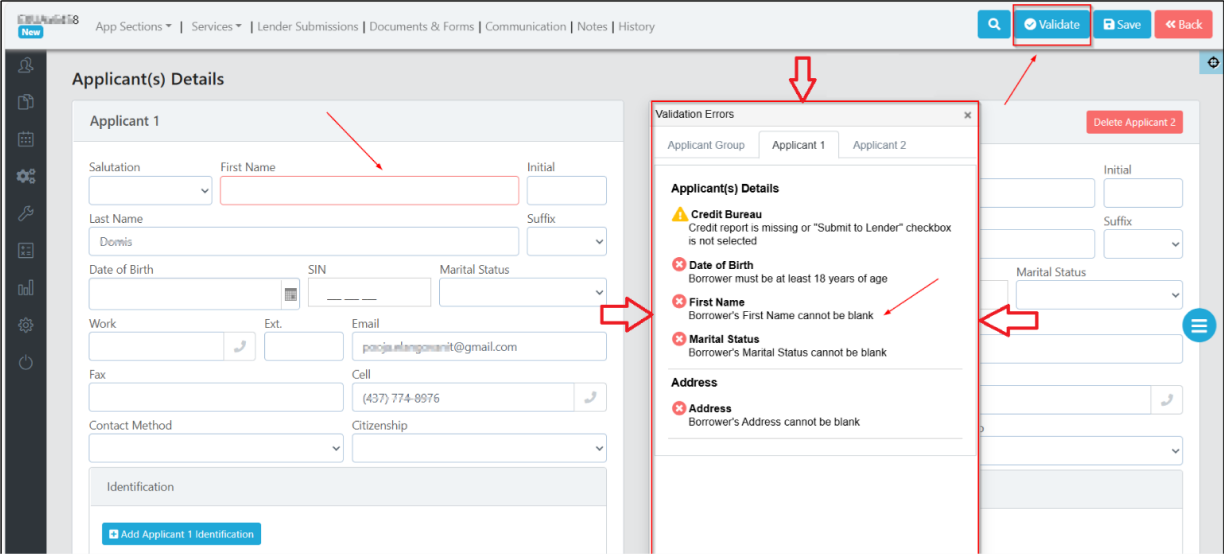Click the power icon in left sidebar
The image size is (1224, 554).
click(26, 362)
